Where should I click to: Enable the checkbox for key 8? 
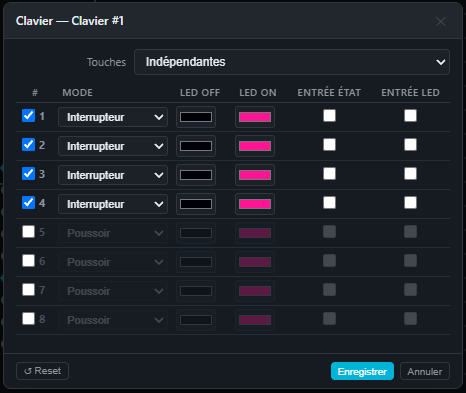28,319
